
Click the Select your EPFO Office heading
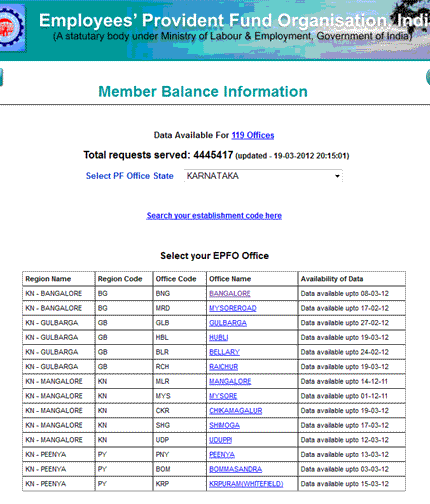[x=214, y=256]
